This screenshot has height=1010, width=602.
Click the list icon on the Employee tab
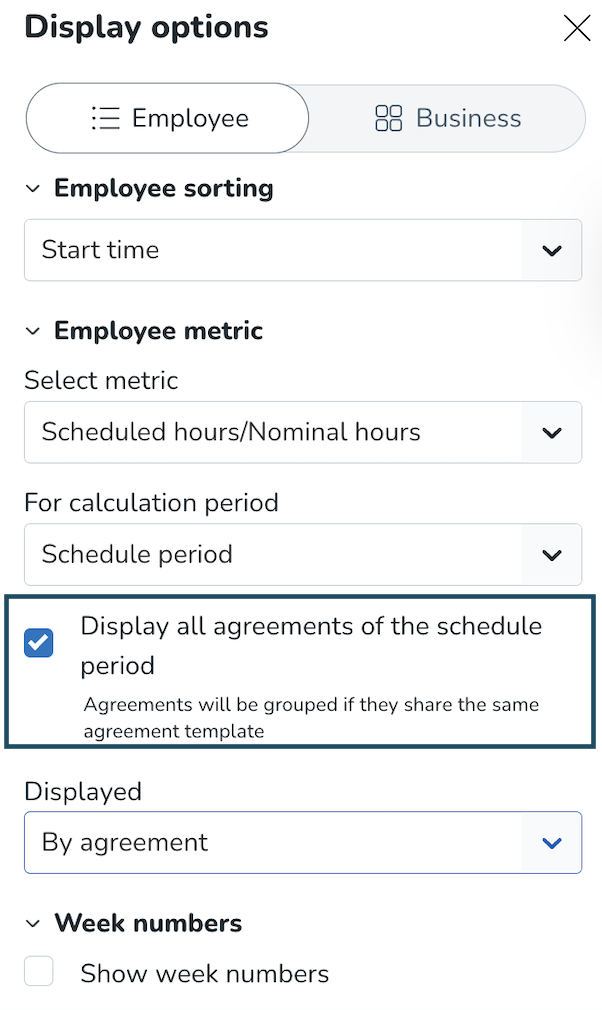105,118
